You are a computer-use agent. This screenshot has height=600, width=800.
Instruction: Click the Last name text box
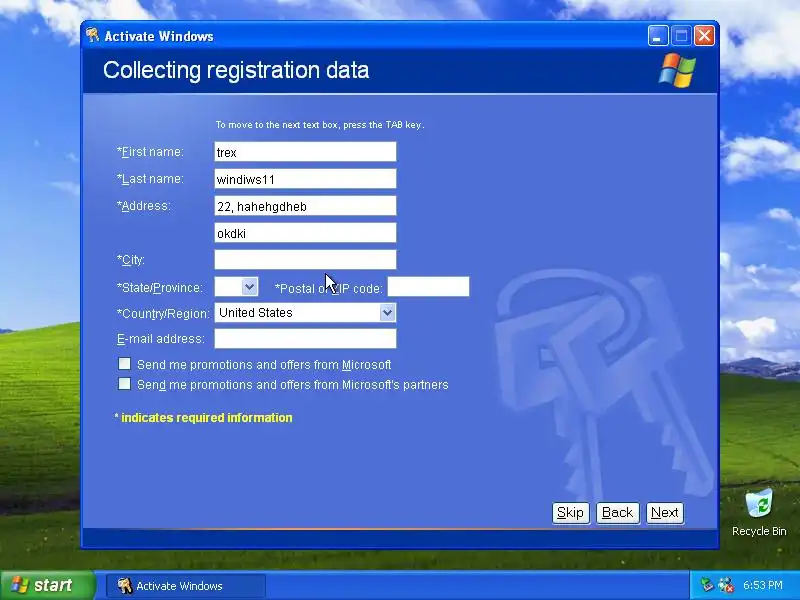305,179
